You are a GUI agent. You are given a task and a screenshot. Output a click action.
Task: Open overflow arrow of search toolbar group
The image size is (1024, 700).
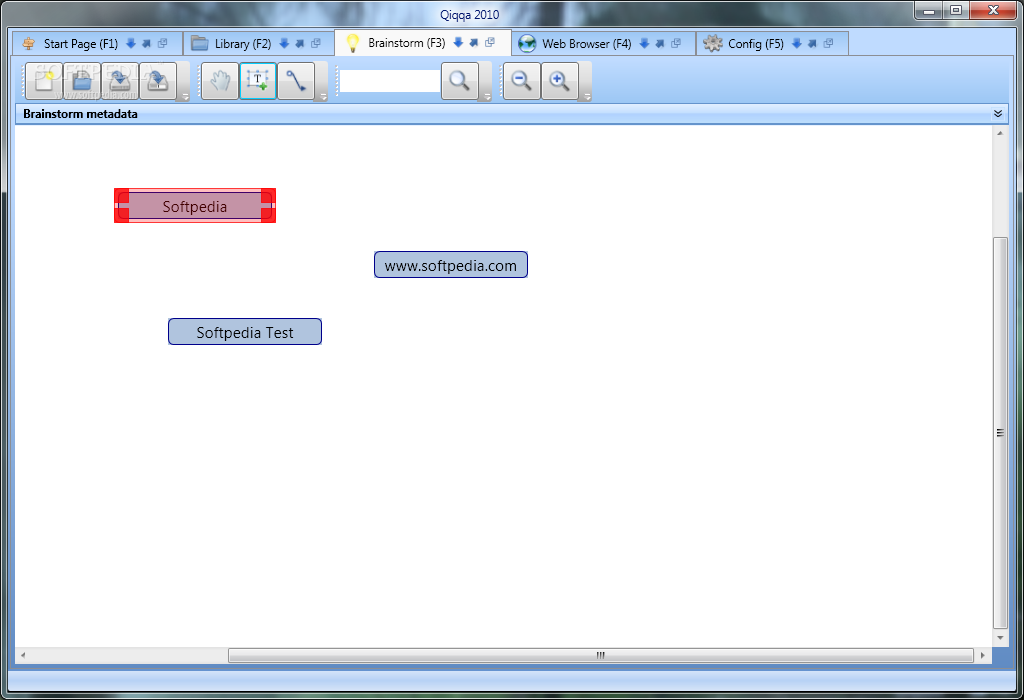point(487,97)
